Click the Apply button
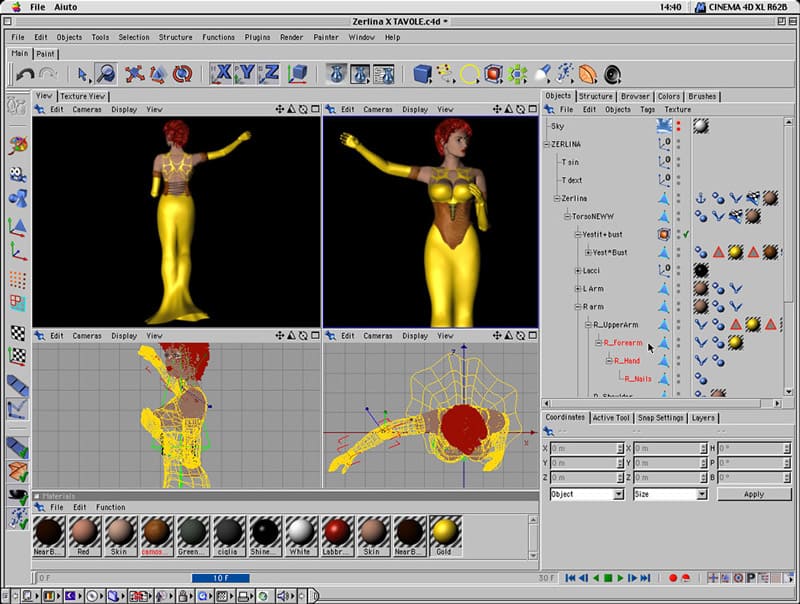Image resolution: width=800 pixels, height=604 pixels. 754,494
